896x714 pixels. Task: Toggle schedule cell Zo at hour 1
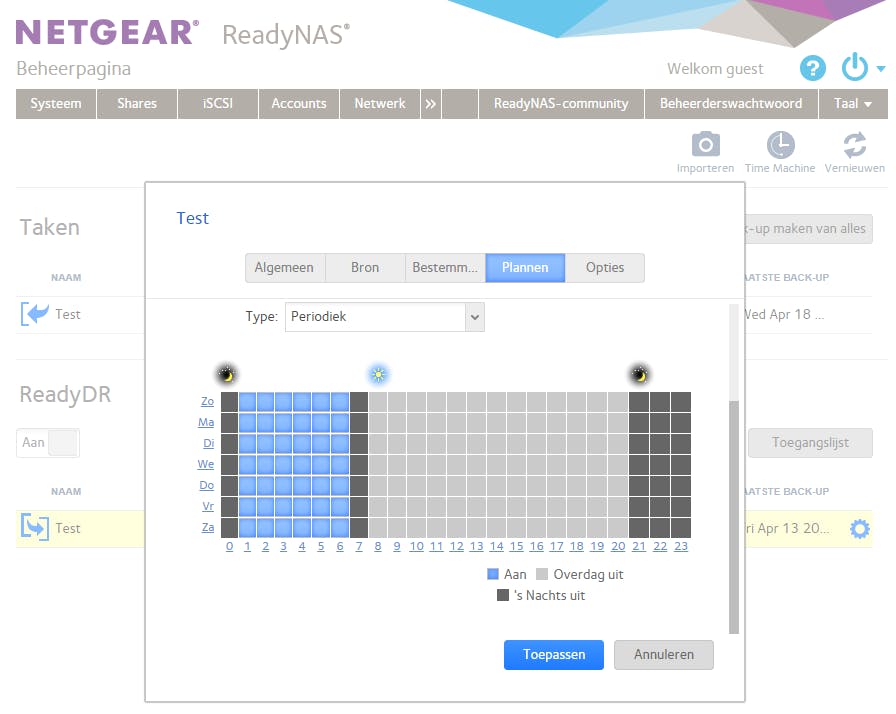click(x=247, y=402)
